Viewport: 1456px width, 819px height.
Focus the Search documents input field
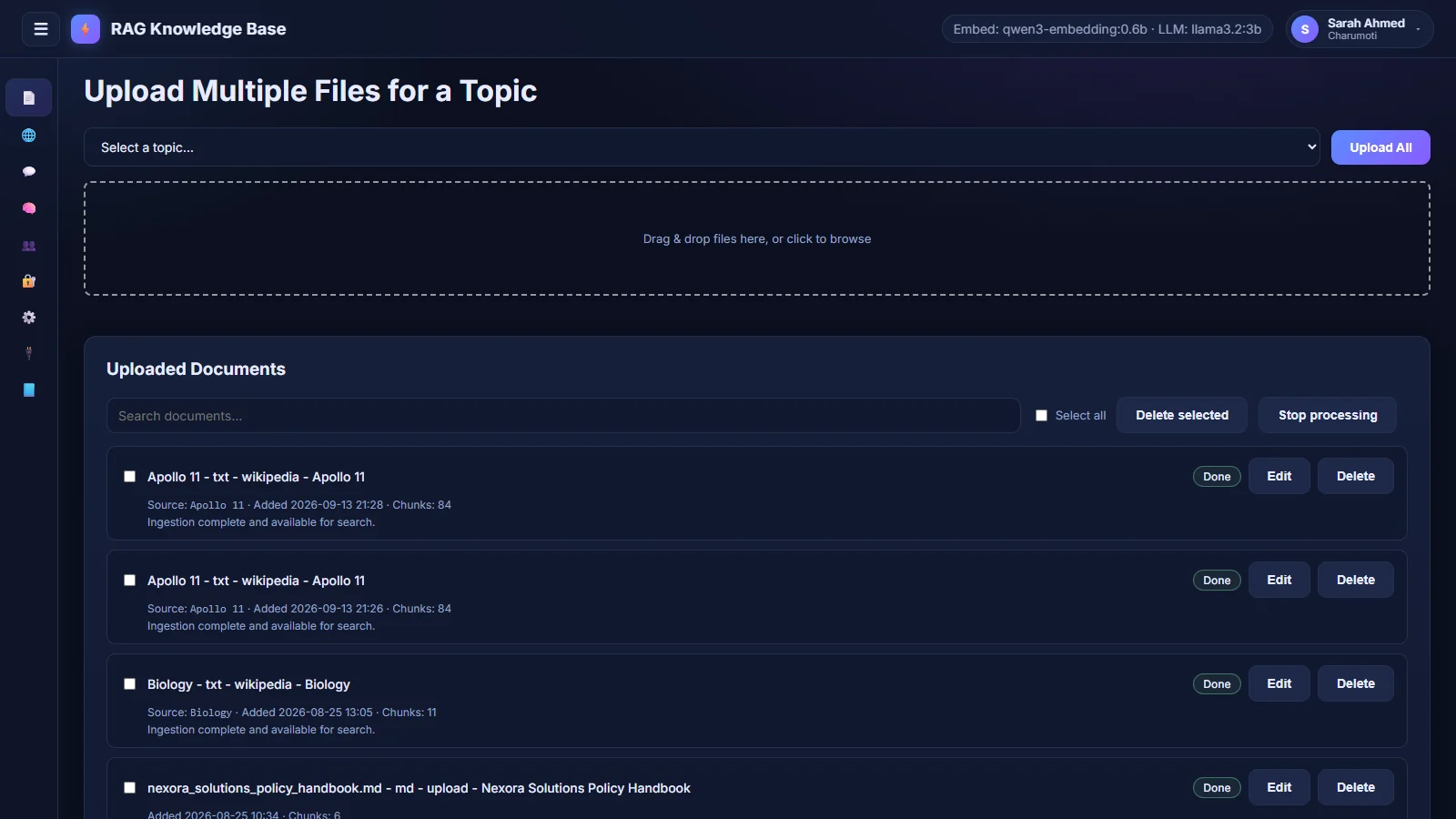[563, 416]
